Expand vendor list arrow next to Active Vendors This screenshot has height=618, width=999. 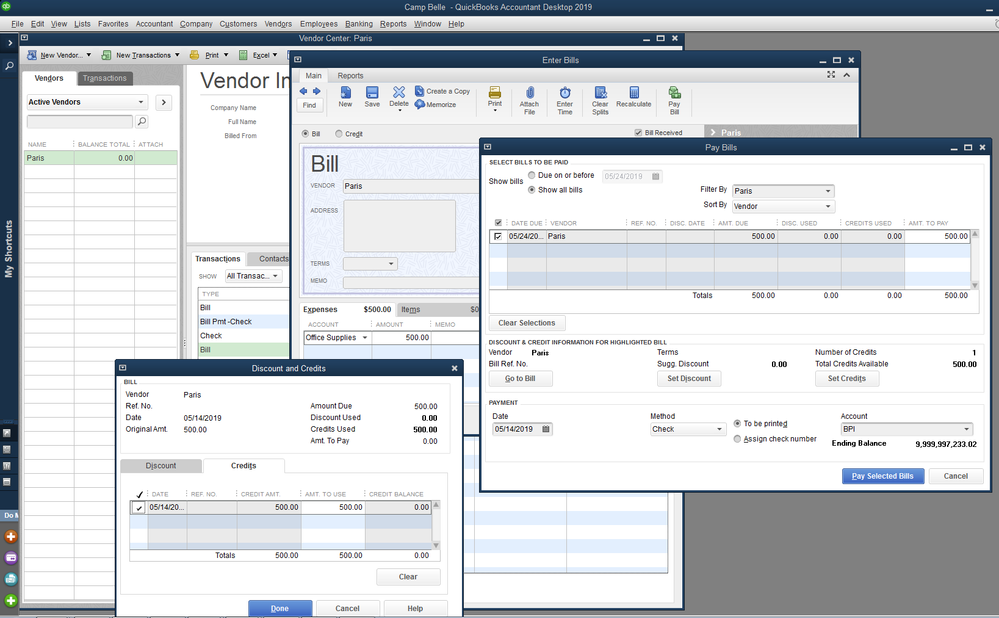click(x=164, y=102)
